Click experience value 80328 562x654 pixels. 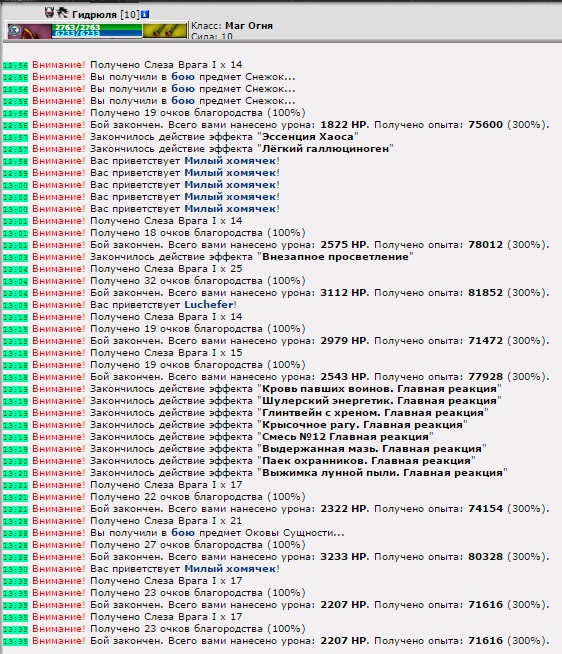click(x=485, y=557)
